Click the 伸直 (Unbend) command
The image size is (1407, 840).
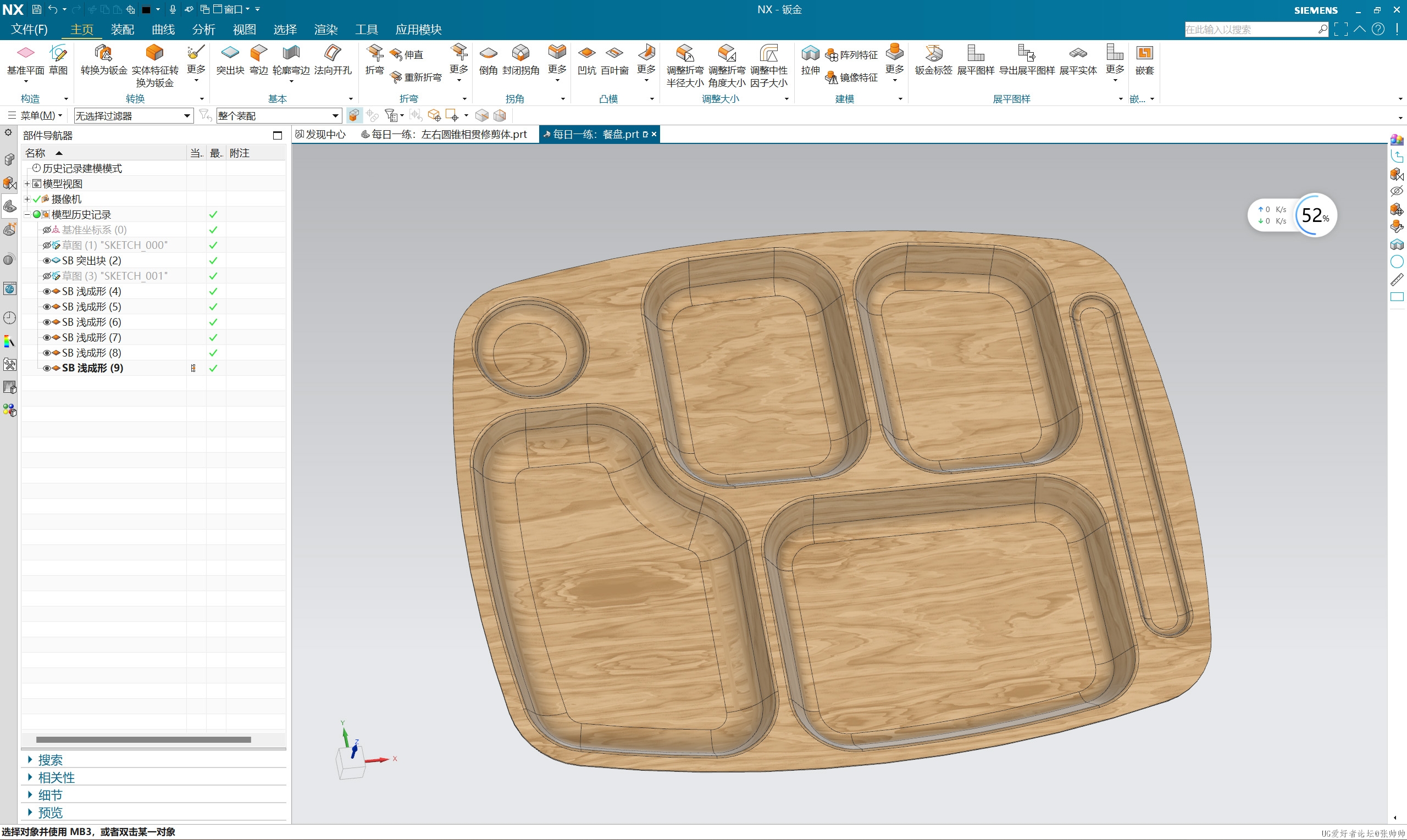tap(407, 54)
